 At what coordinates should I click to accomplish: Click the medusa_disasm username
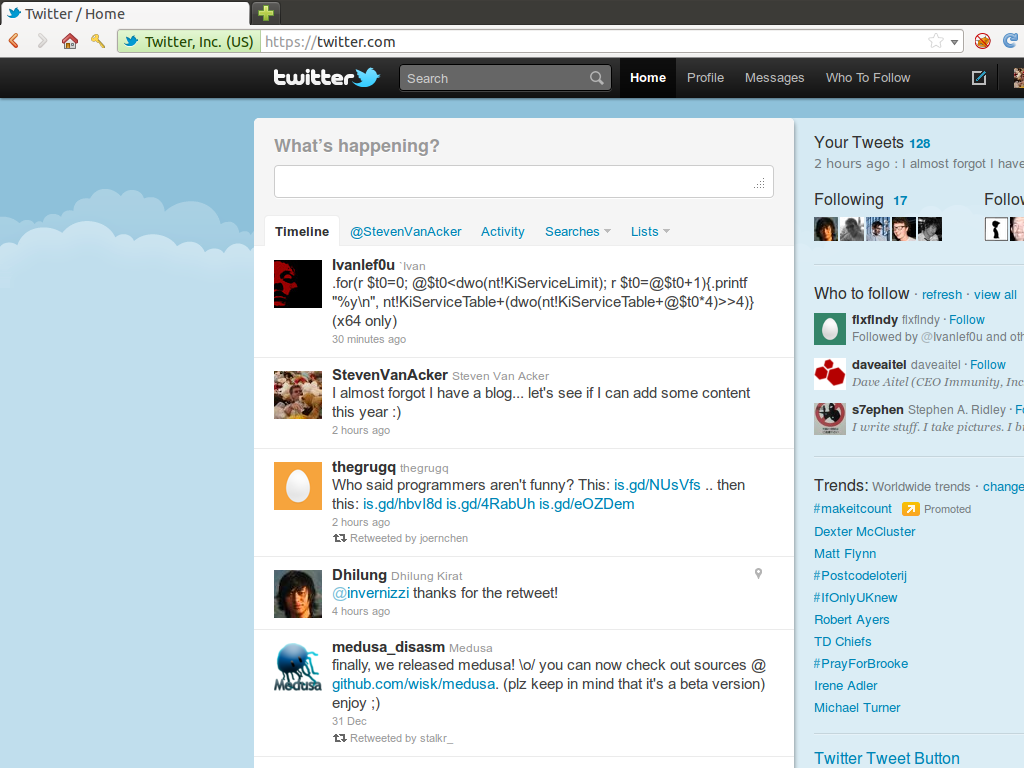pos(388,647)
